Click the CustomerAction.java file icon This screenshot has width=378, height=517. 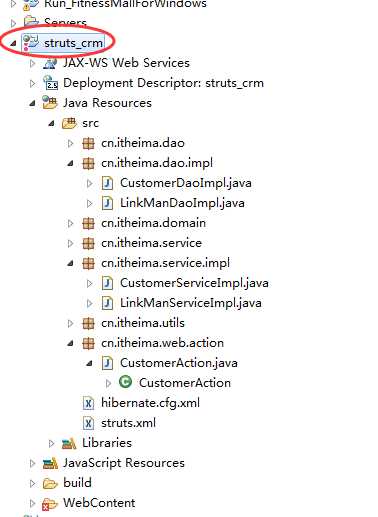tap(107, 363)
